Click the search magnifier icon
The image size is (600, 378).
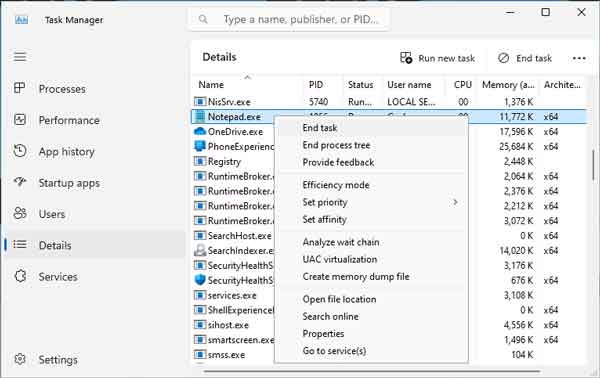(x=203, y=19)
